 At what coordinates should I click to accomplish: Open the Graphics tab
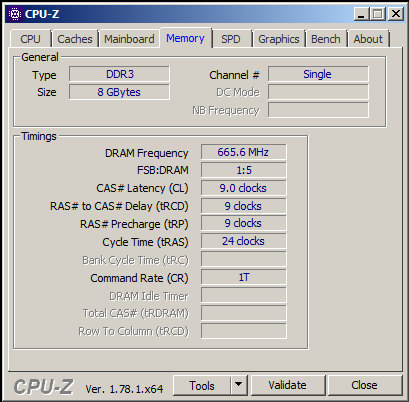click(279, 39)
